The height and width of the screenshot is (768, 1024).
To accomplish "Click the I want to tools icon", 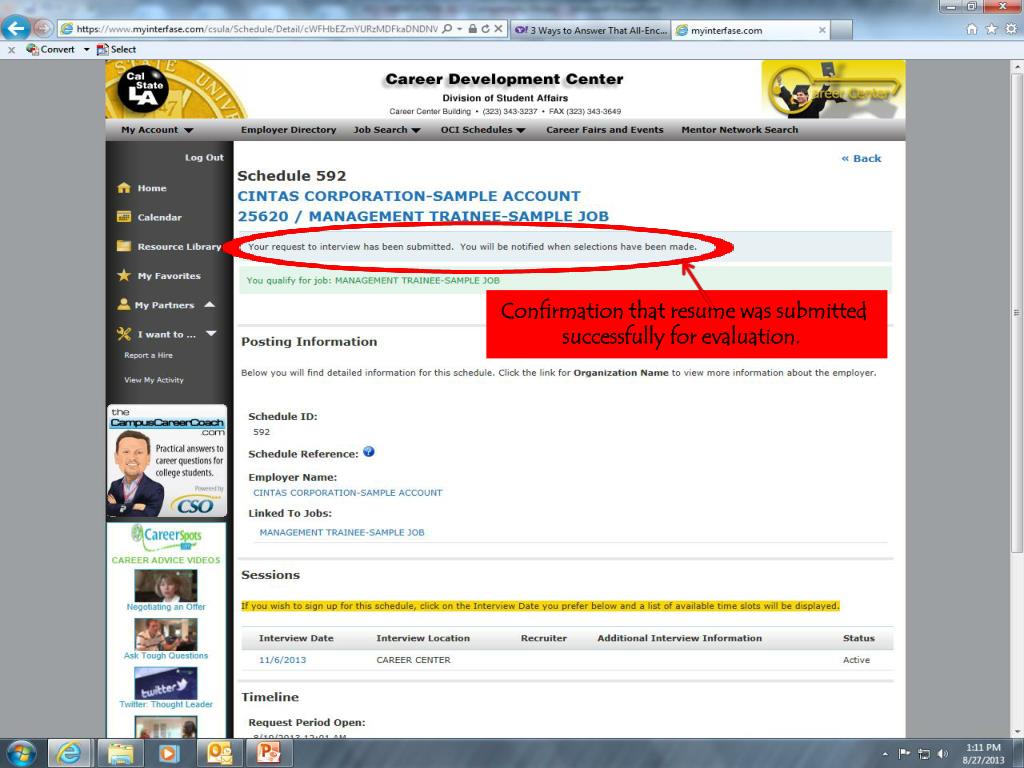I will (x=124, y=334).
